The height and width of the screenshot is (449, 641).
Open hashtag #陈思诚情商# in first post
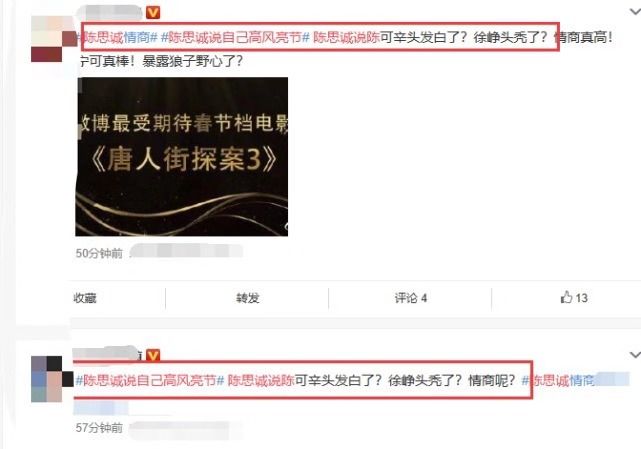117,38
